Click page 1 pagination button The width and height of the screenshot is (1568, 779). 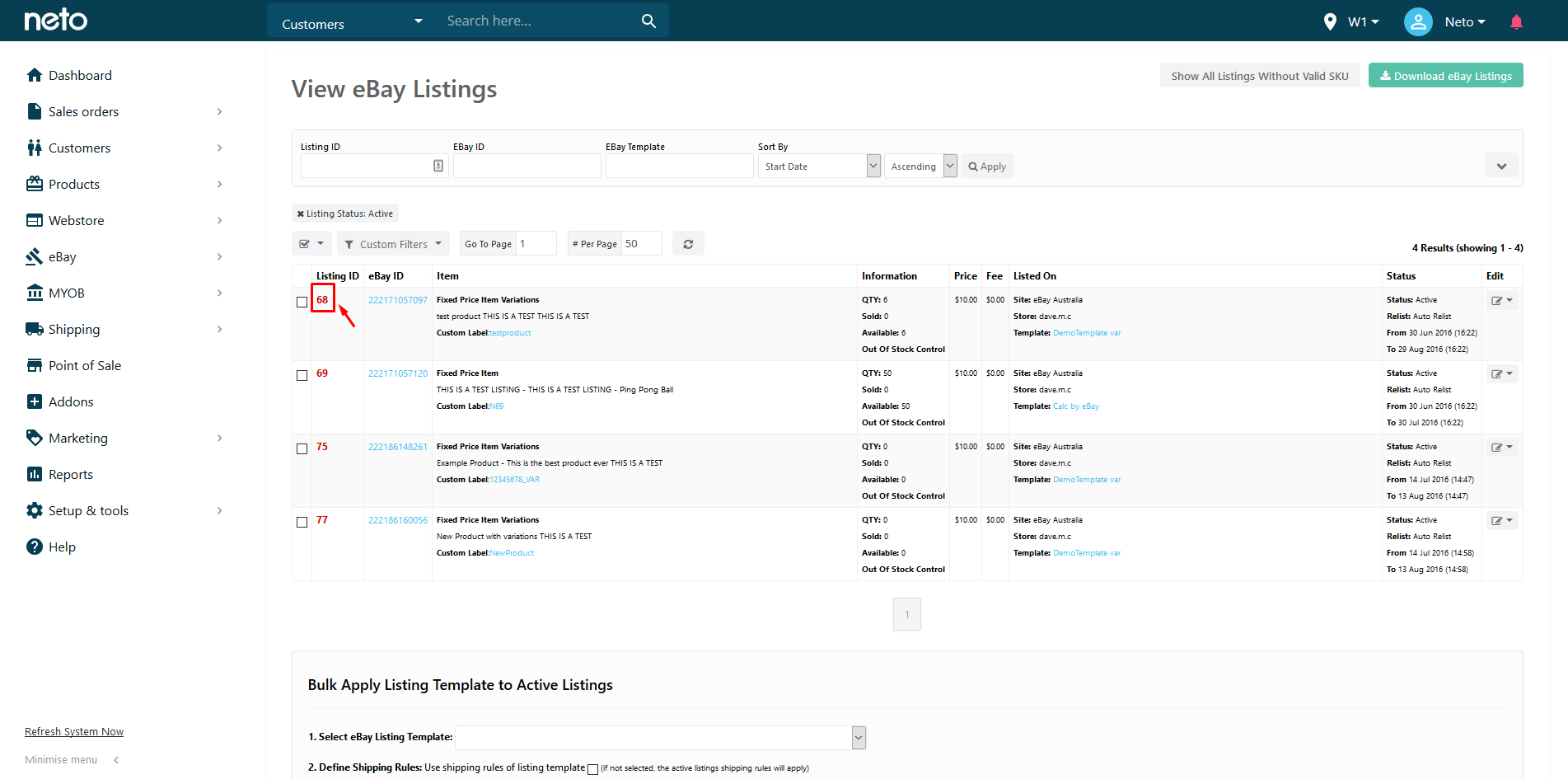pos(906,614)
